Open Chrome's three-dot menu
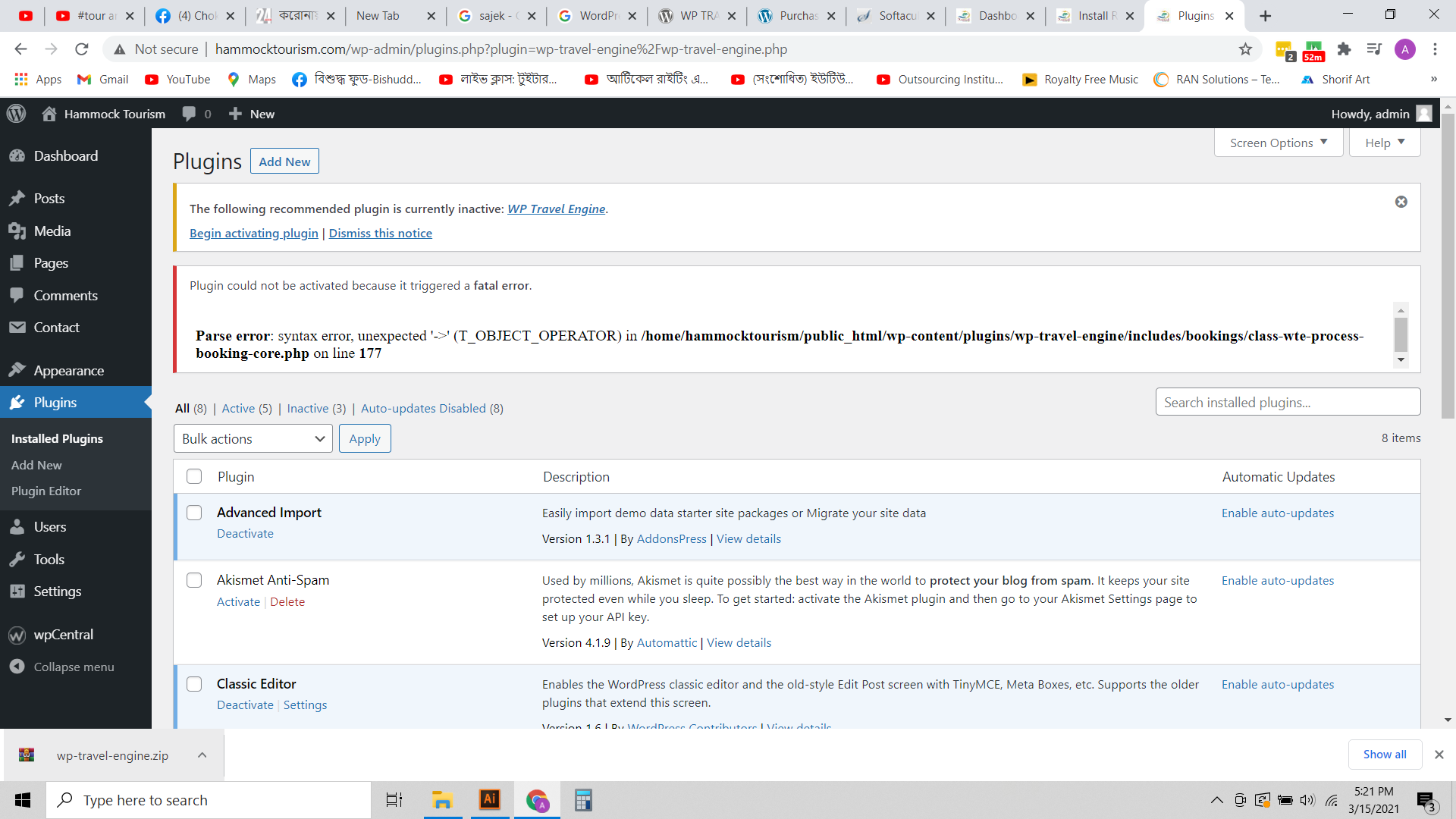 pos(1435,49)
